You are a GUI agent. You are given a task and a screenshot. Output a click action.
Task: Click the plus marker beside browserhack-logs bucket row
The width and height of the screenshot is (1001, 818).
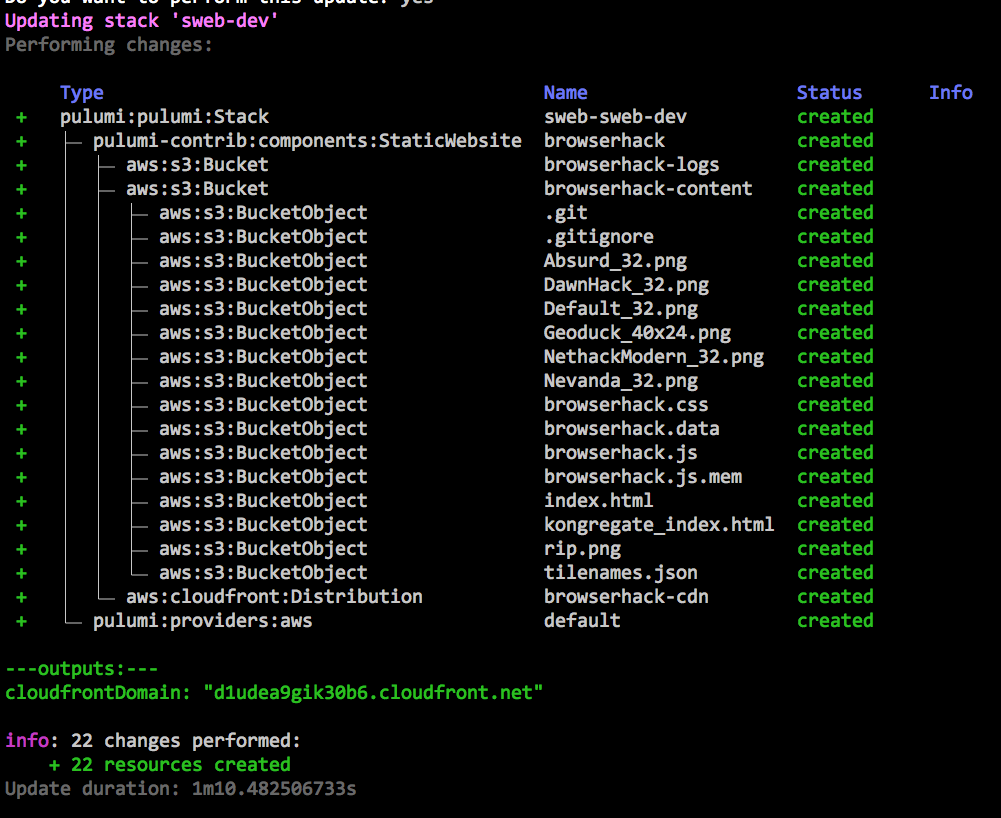(21, 164)
